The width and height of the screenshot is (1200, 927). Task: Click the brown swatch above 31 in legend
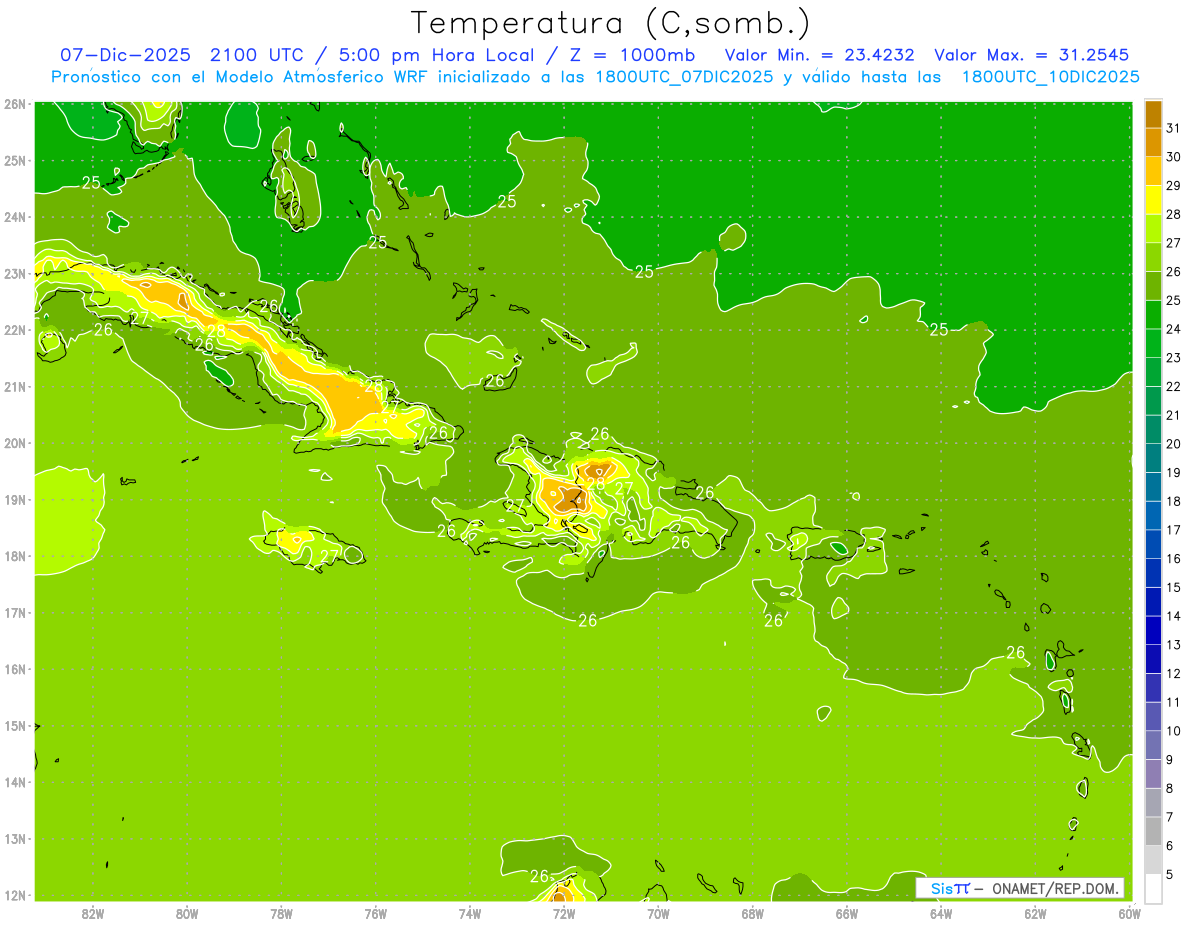1154,114
